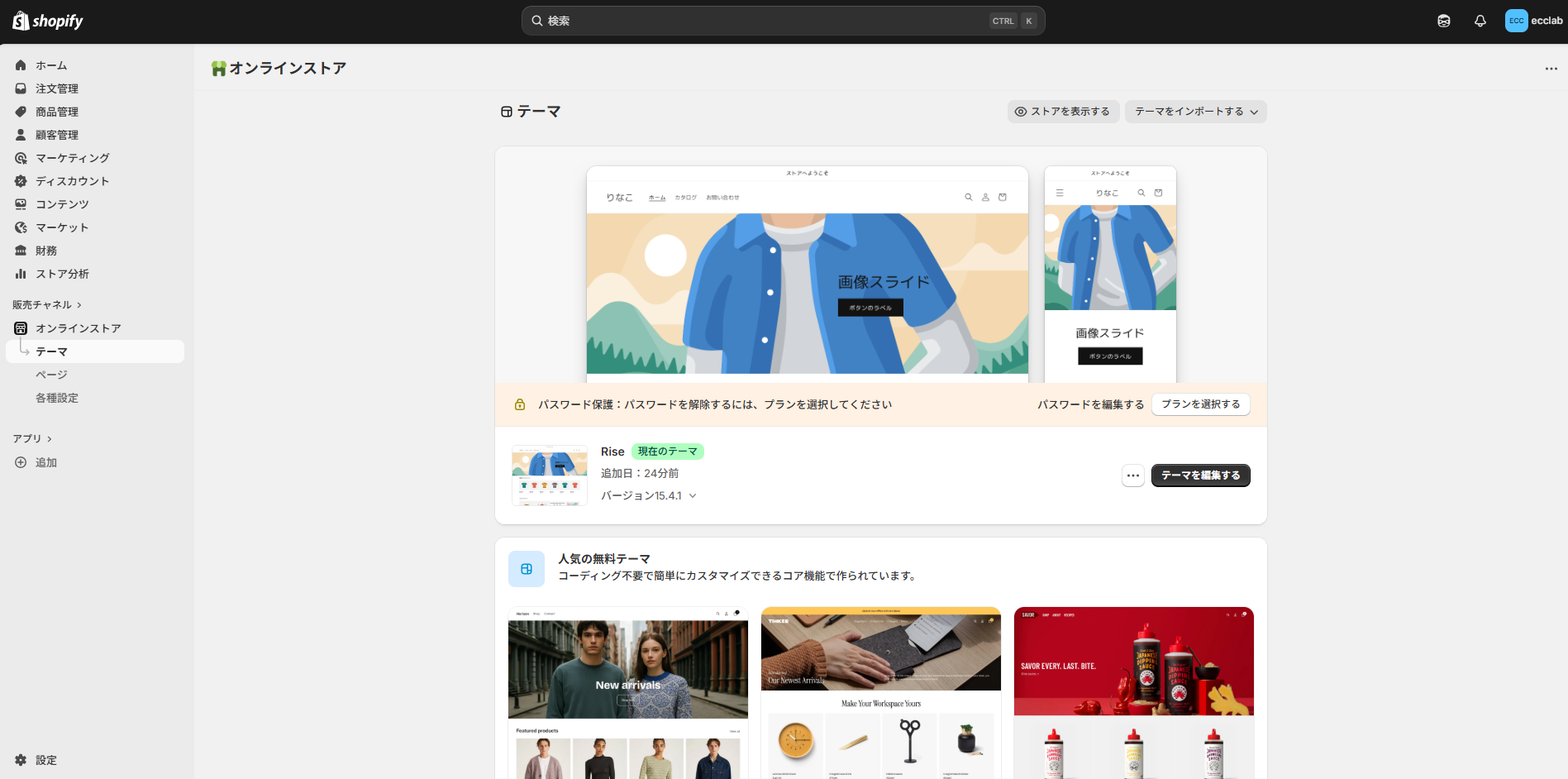The height and width of the screenshot is (779, 1568).
Task: Expand the テーマをインポートする dropdown
Action: 1195,112
